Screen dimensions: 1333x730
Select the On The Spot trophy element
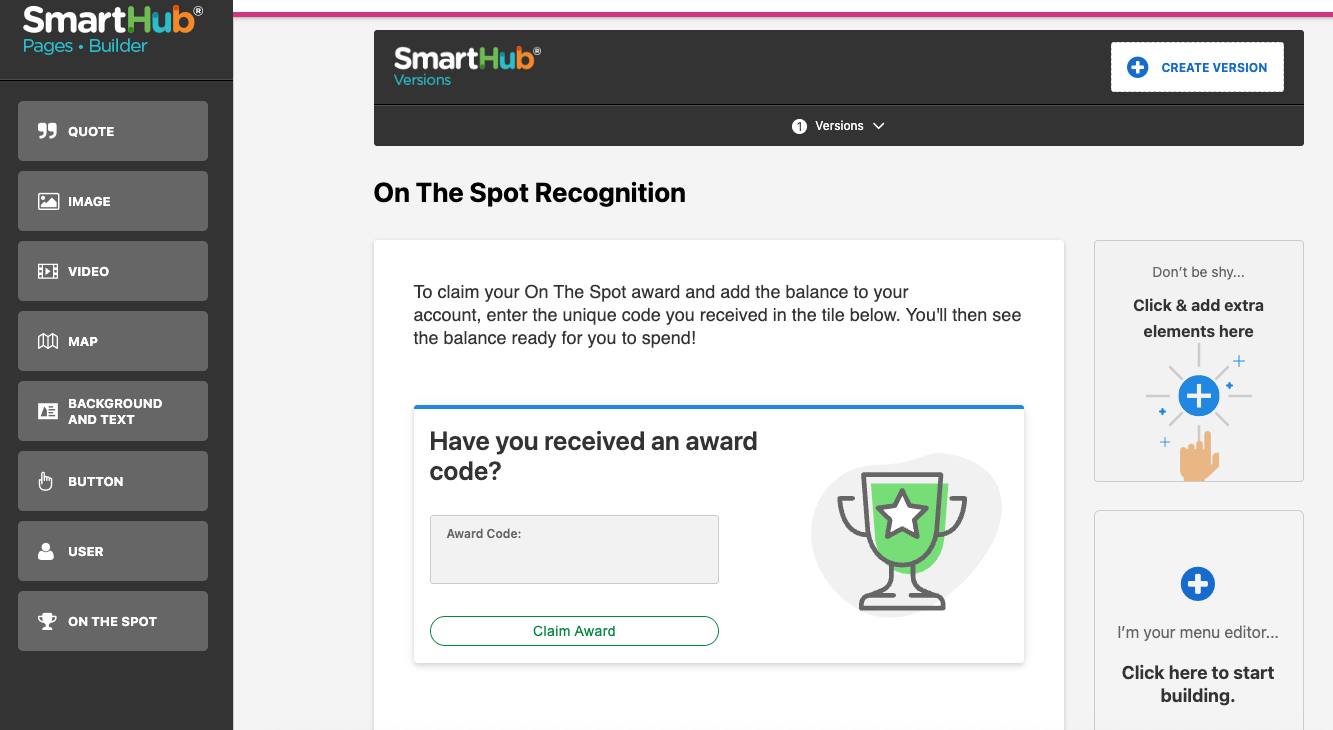(x=112, y=621)
